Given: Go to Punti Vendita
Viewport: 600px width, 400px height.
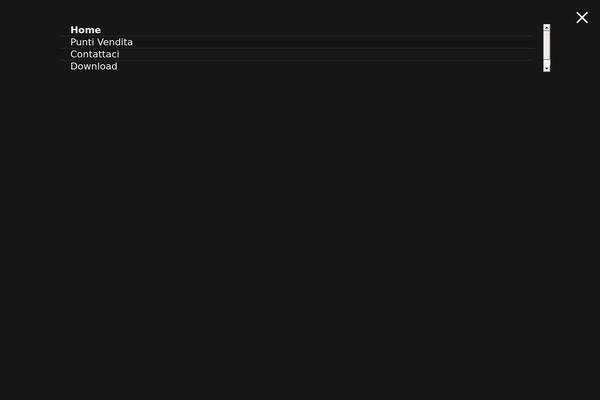Looking at the screenshot, I should (x=101, y=42).
